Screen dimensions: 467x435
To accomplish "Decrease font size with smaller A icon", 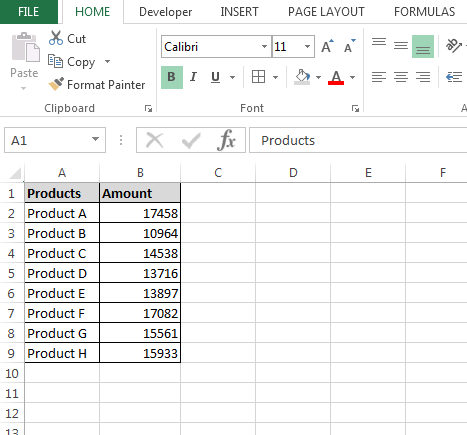I will 350,46.
